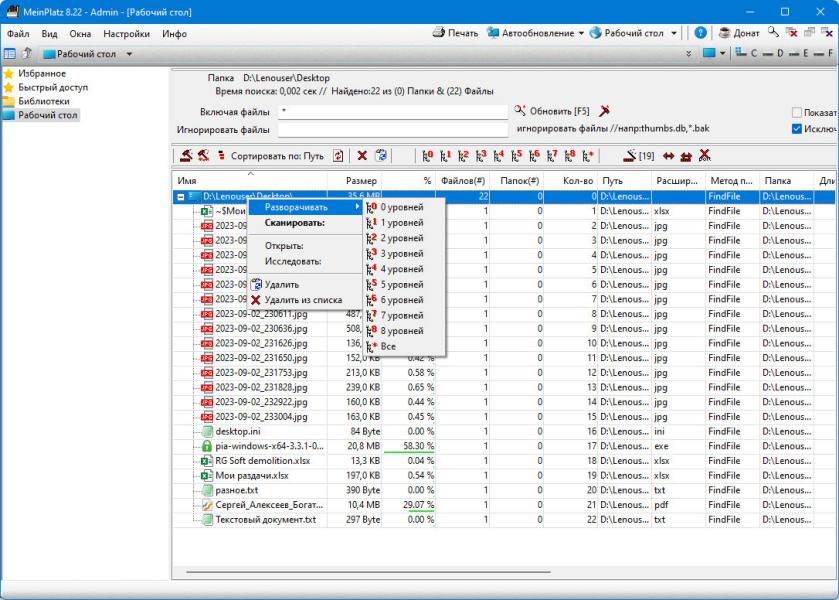Open the Окна menu

coord(80,34)
